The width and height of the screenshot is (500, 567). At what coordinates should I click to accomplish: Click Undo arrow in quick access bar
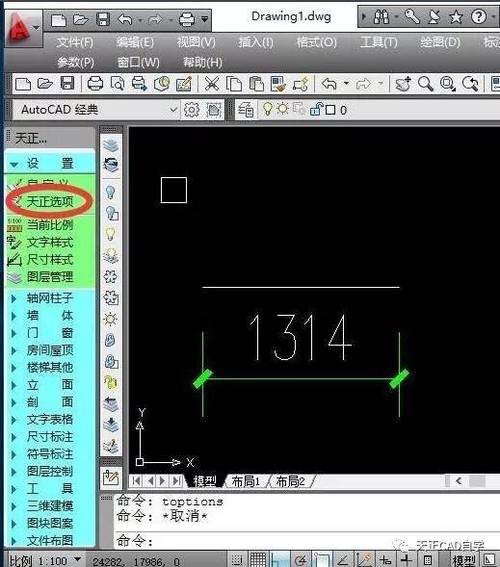tap(125, 19)
